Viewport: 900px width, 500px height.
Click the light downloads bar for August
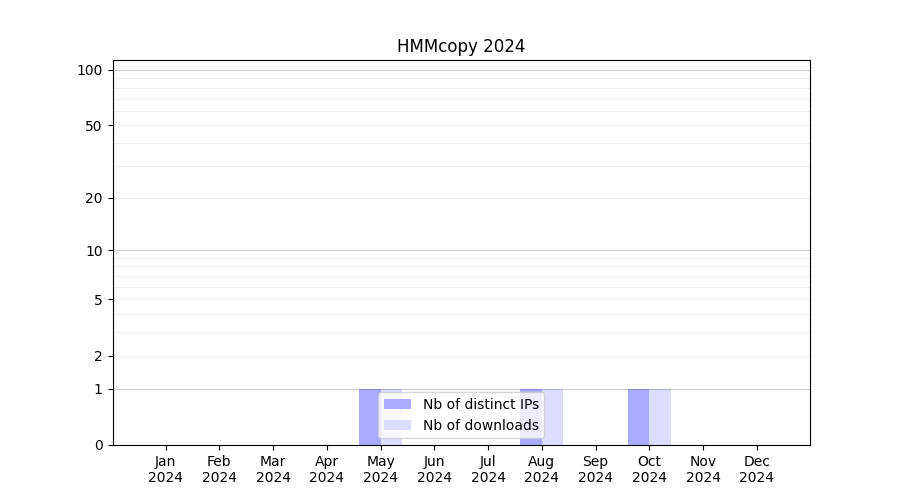(553, 416)
